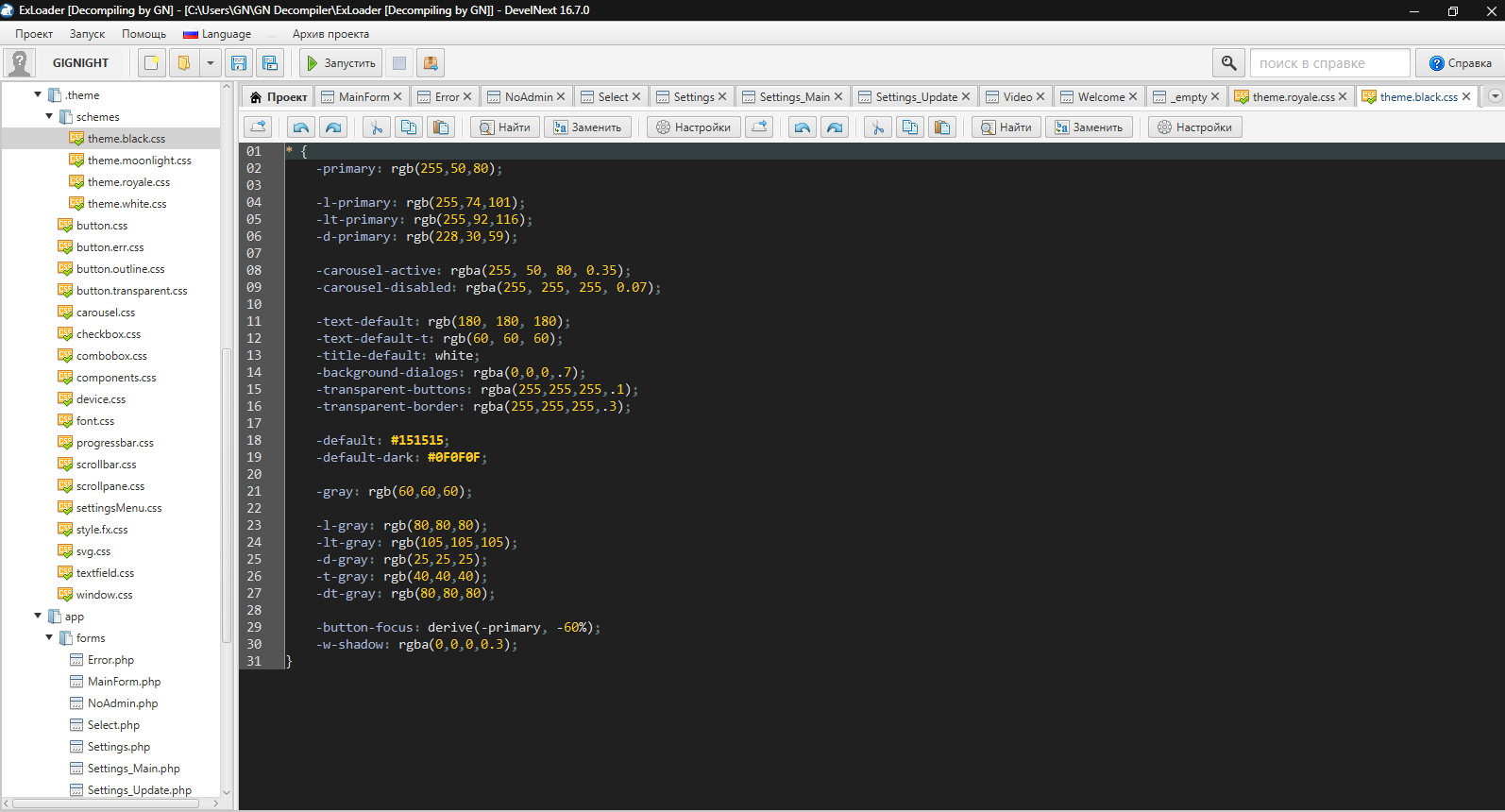Open the tab overflow dropdown arrow
Image resolution: width=1505 pixels, height=812 pixels.
1495,96
